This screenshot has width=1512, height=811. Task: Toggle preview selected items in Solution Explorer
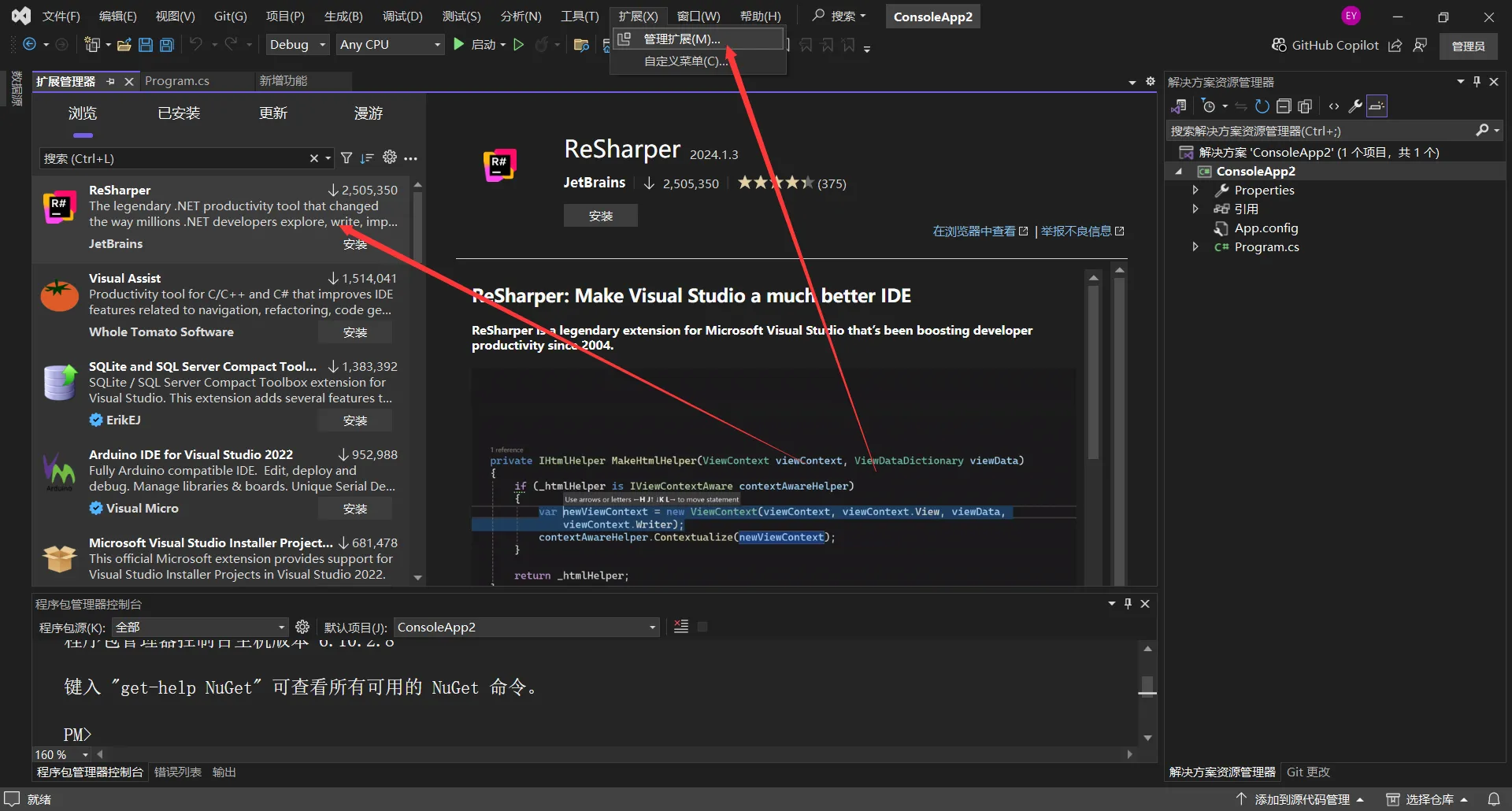click(1377, 106)
